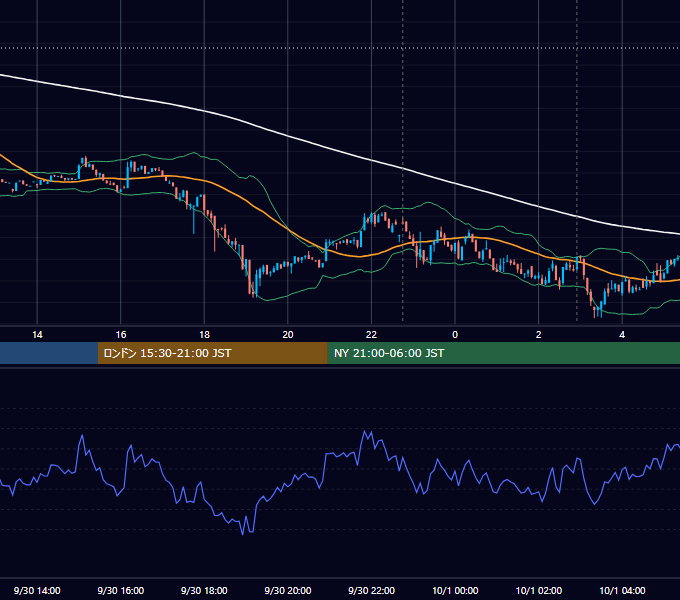Click the "16" hour label on chart axis
The height and width of the screenshot is (600, 680).
coord(121,335)
